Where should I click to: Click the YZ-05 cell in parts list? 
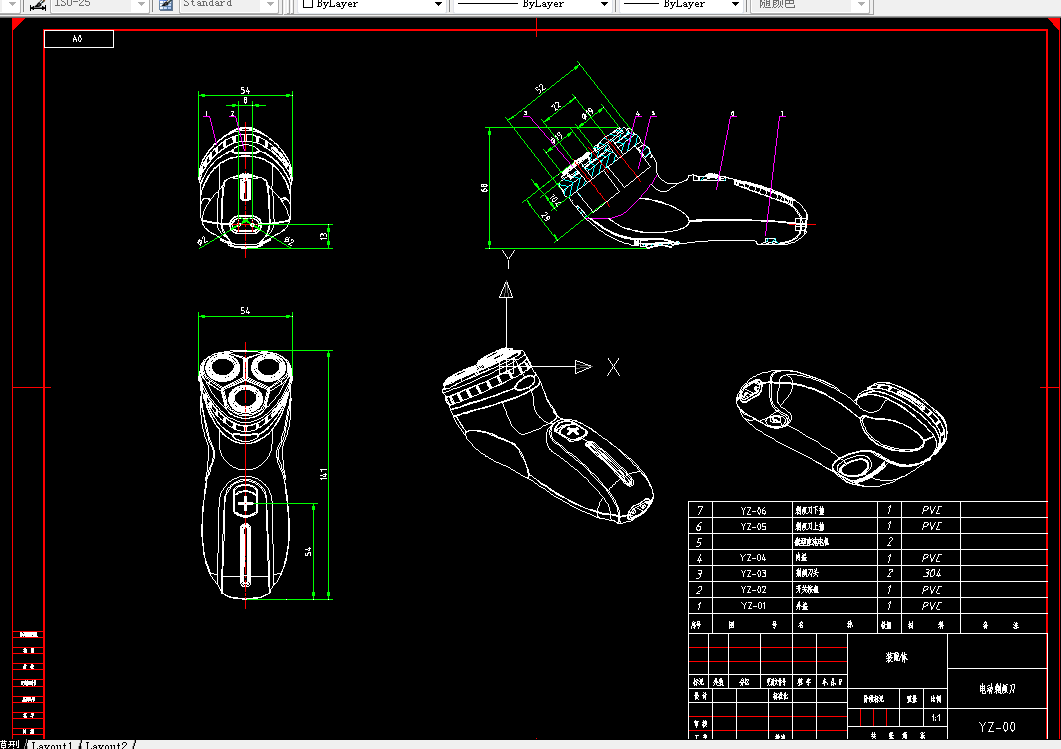click(x=752, y=526)
